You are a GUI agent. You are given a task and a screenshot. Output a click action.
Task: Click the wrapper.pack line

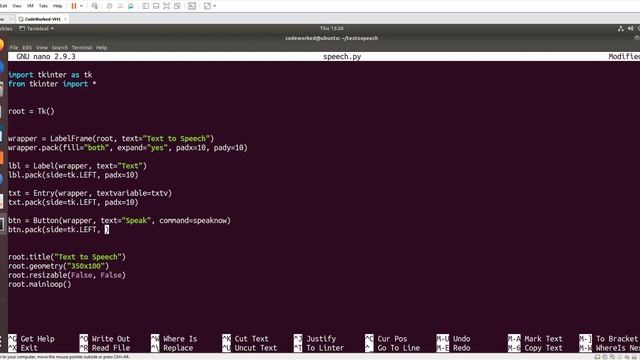click(128, 148)
